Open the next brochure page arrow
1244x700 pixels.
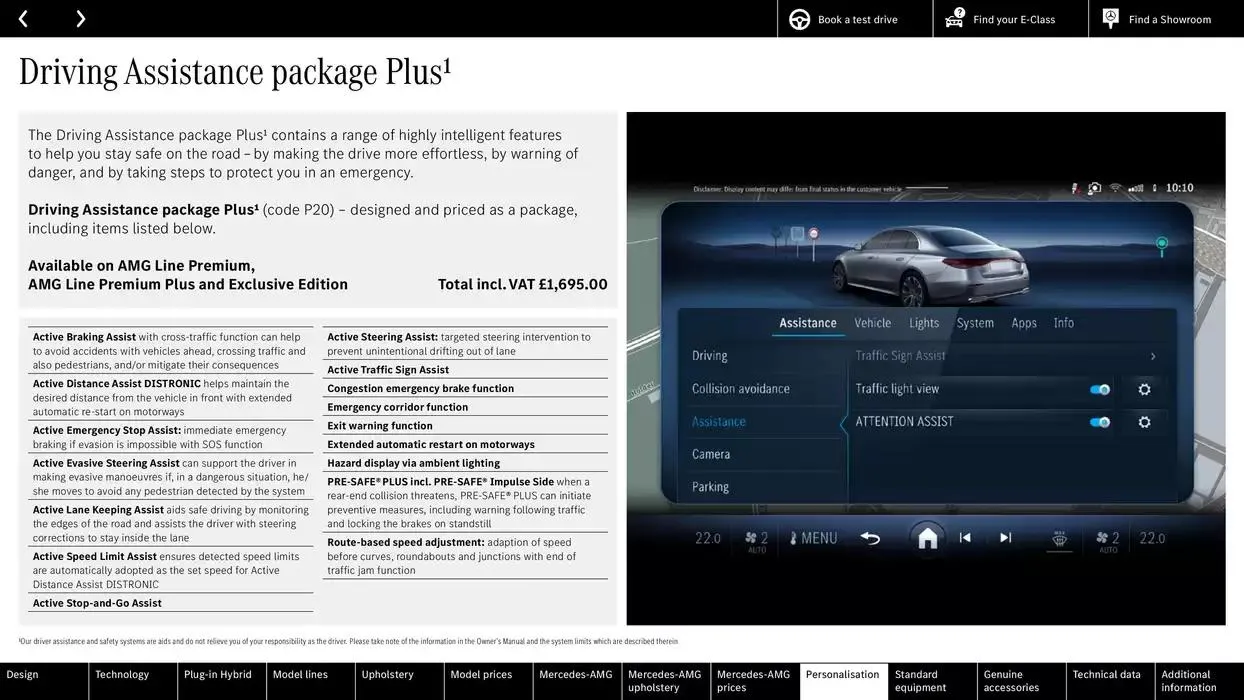tap(79, 18)
